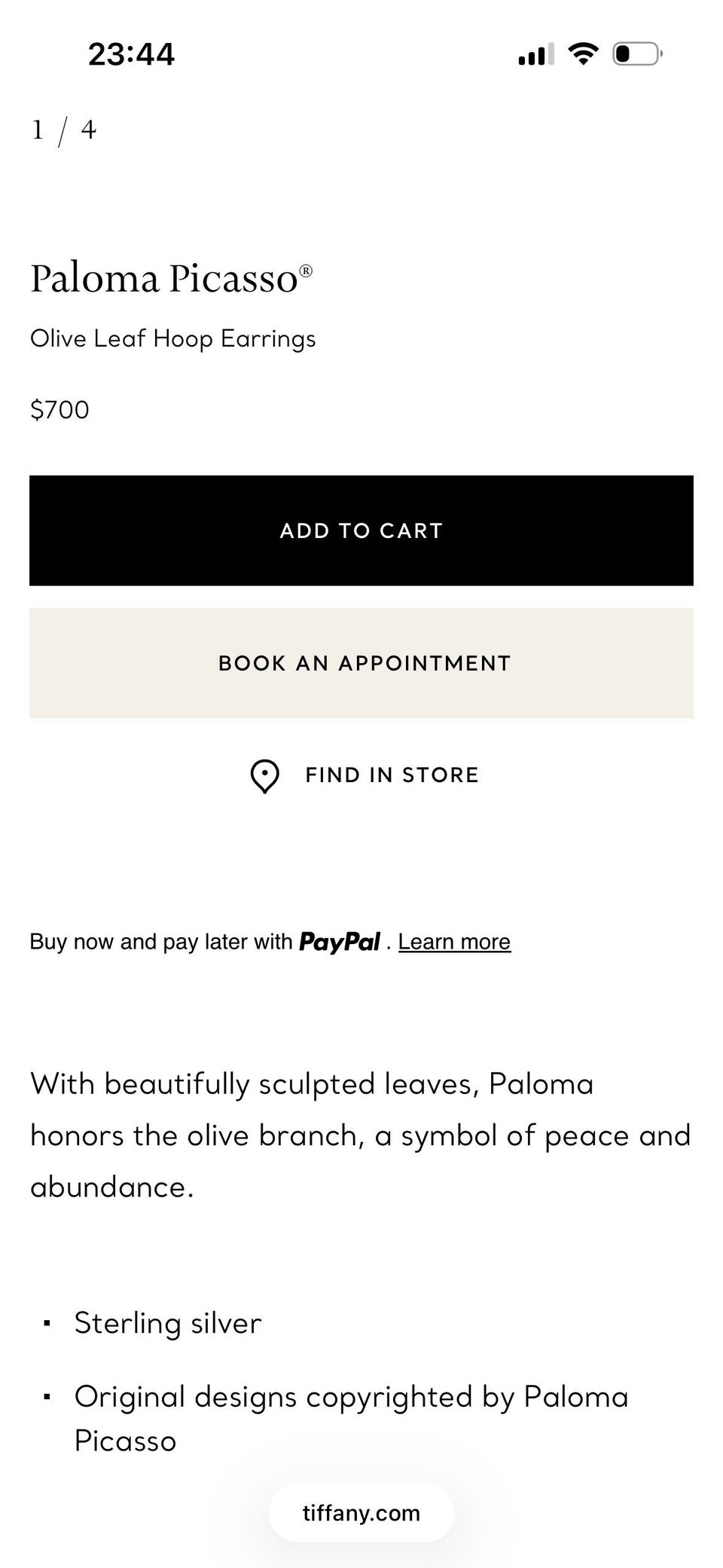Tap the PayPal logo
The image size is (723, 1568).
coord(339,942)
